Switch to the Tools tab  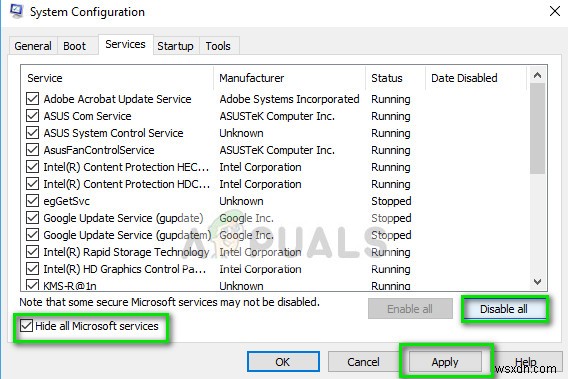pos(218,46)
